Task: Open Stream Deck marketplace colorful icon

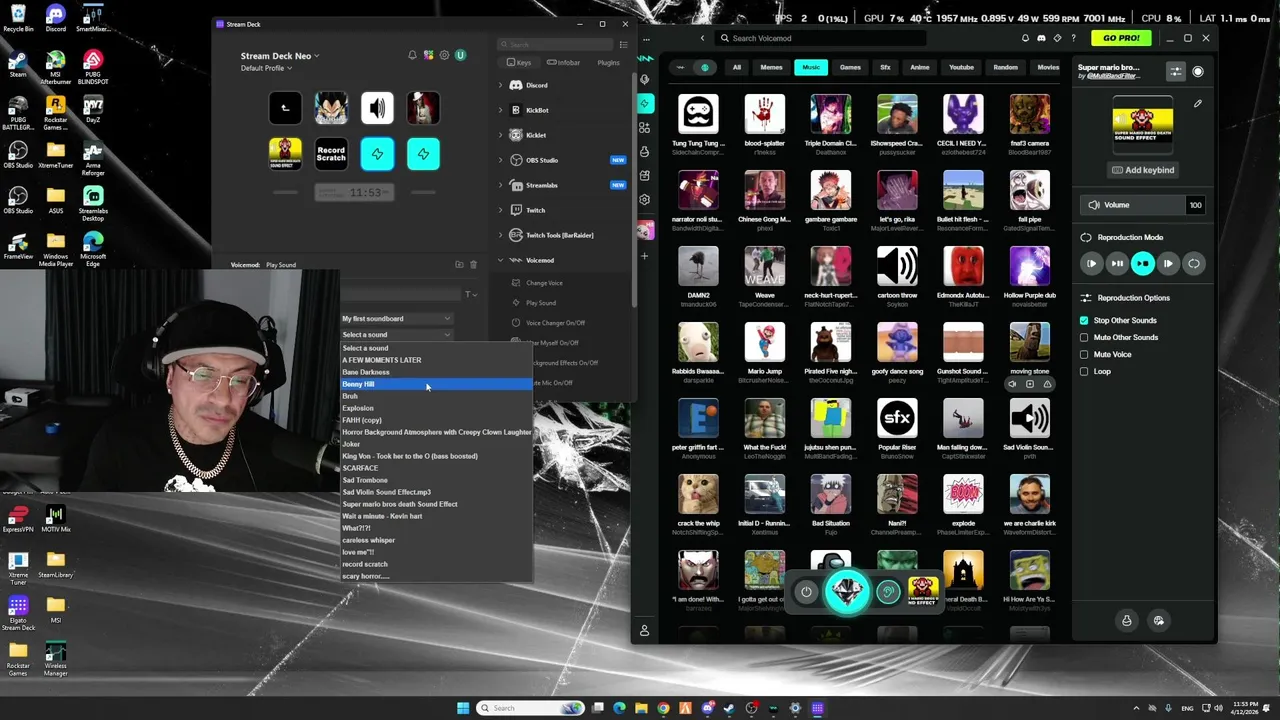Action: pos(428,55)
